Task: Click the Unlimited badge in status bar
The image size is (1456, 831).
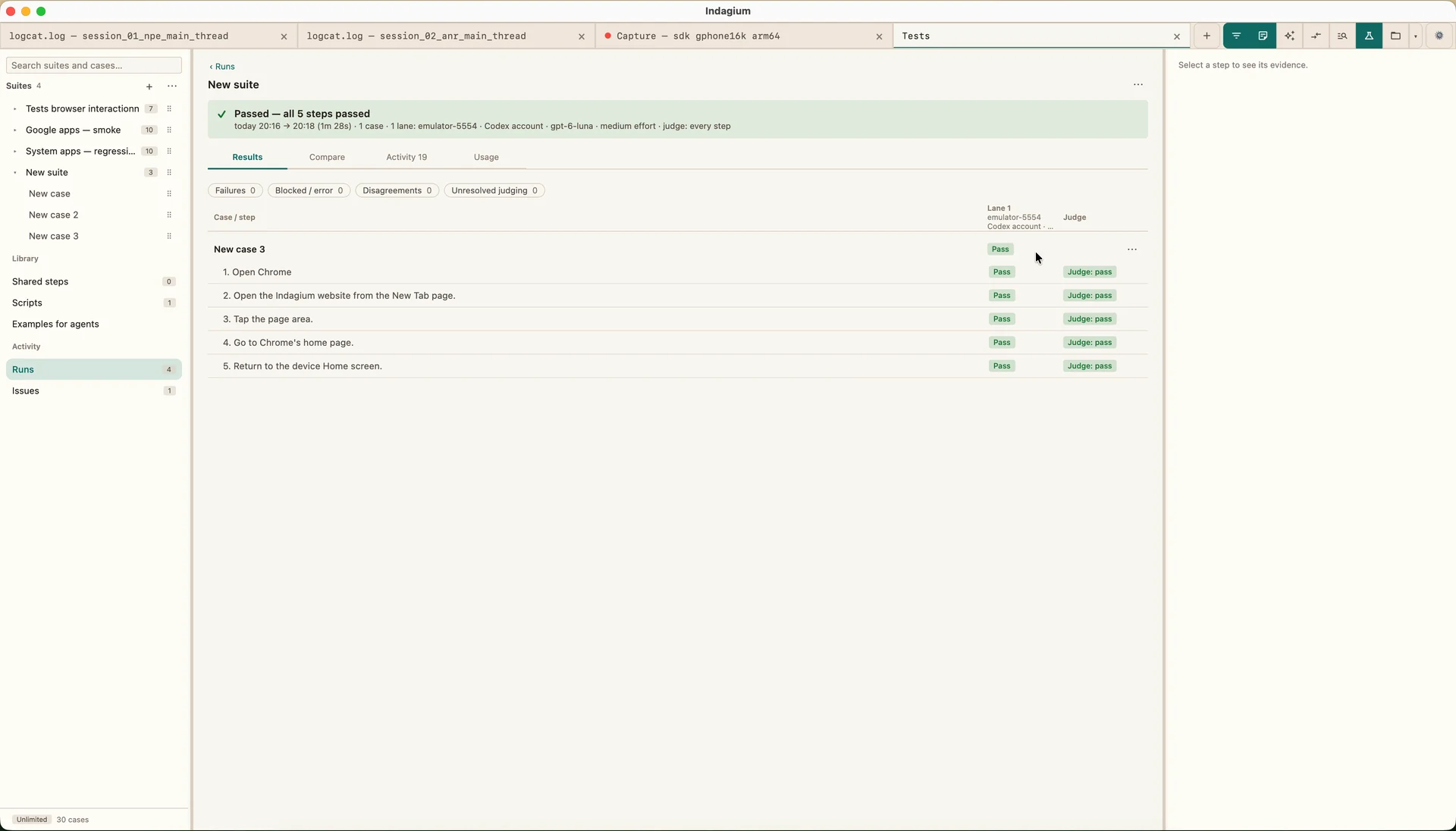Action: [x=32, y=820]
